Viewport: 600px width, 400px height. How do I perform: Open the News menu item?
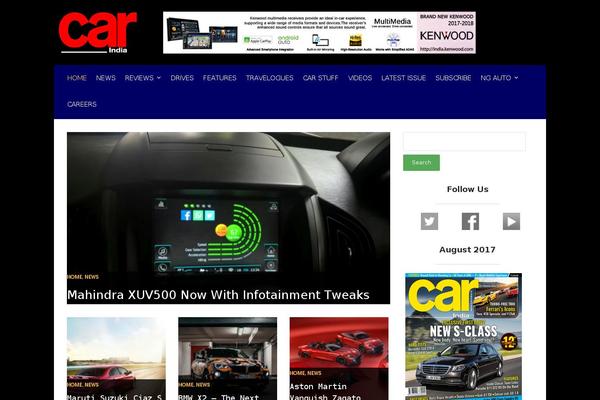pyautogui.click(x=106, y=78)
